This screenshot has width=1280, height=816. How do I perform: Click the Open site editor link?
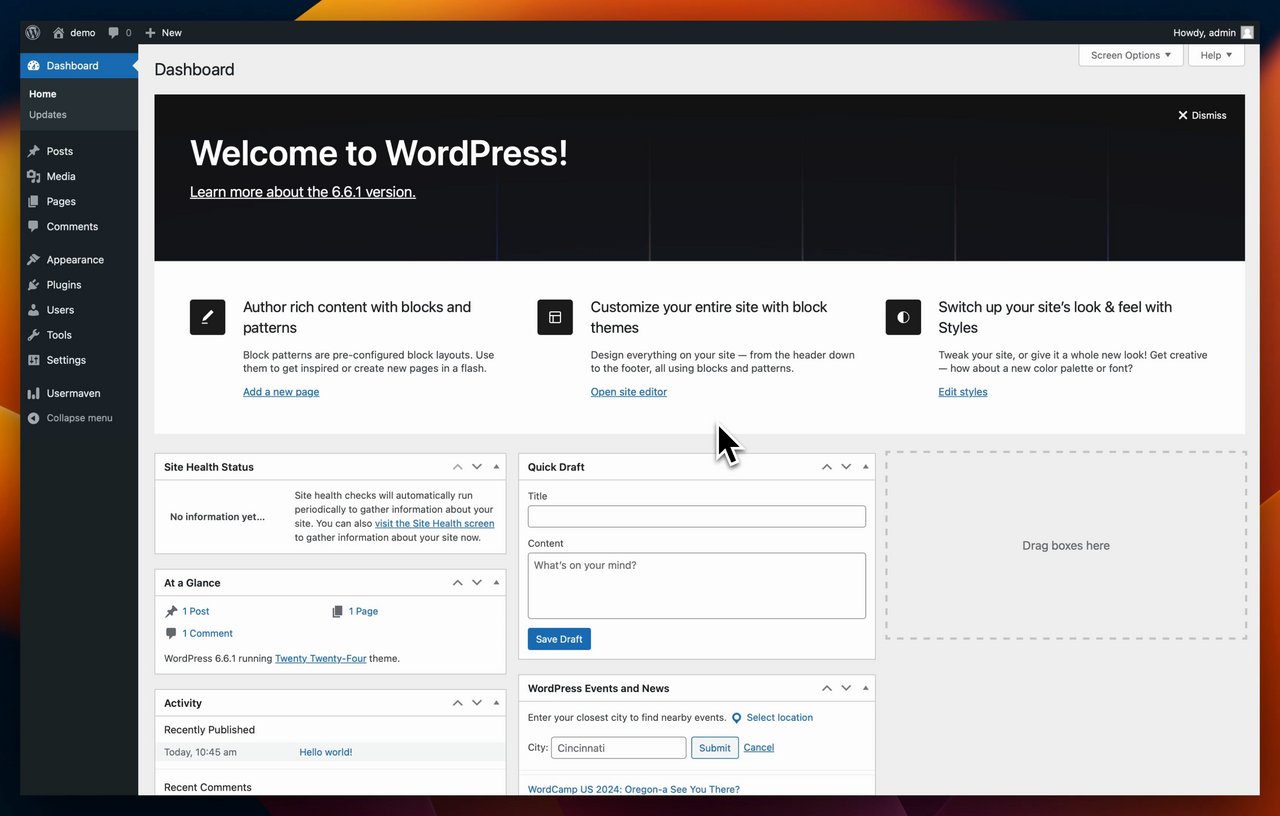pyautogui.click(x=629, y=392)
